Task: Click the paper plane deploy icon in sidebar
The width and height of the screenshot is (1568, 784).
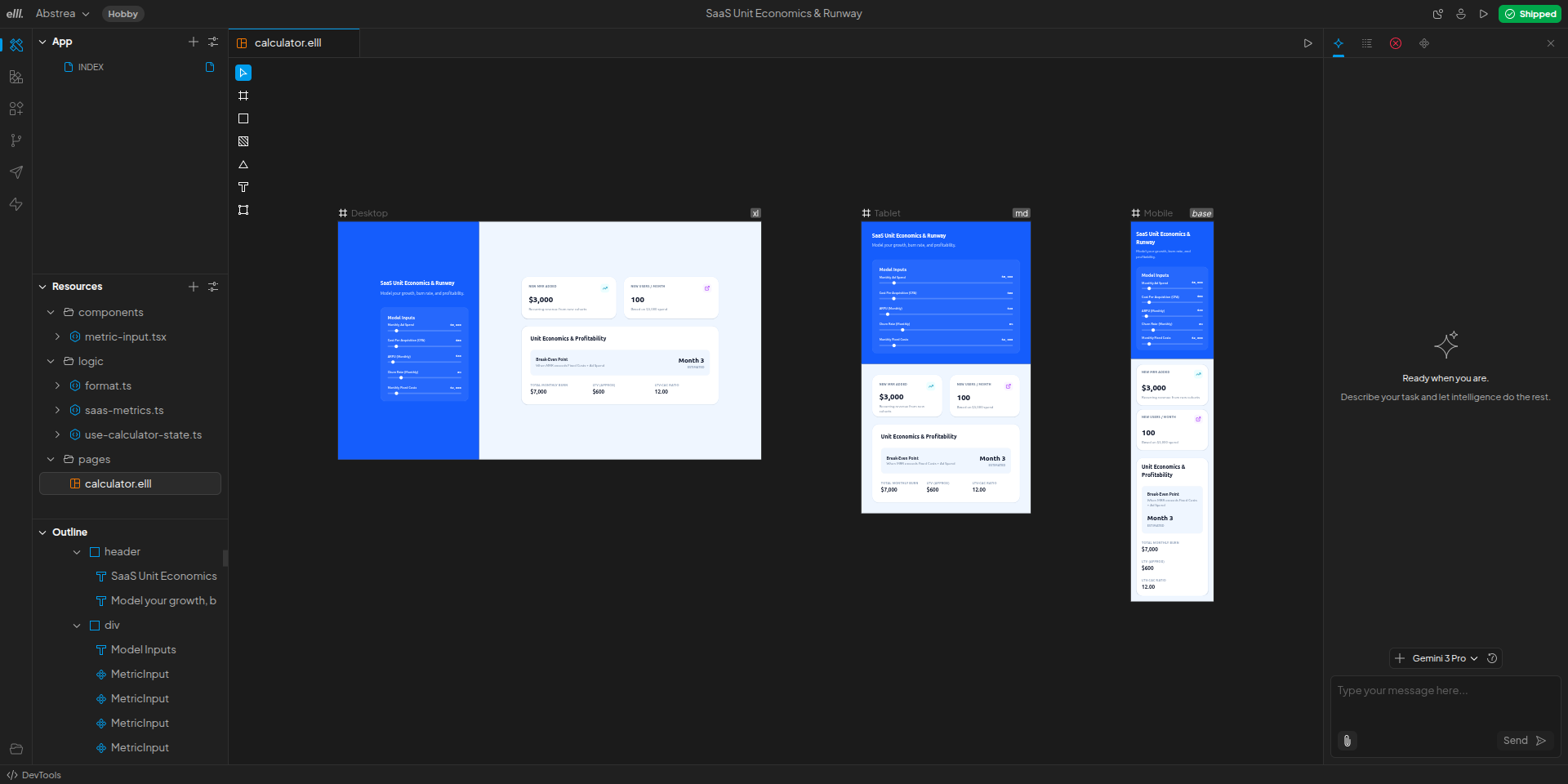Action: pos(16,172)
